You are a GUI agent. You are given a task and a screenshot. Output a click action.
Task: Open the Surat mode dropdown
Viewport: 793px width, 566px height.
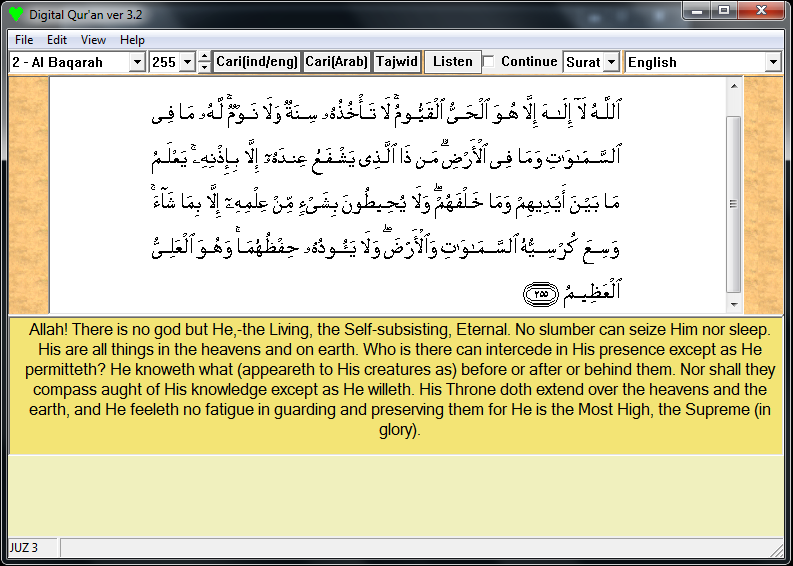[611, 62]
